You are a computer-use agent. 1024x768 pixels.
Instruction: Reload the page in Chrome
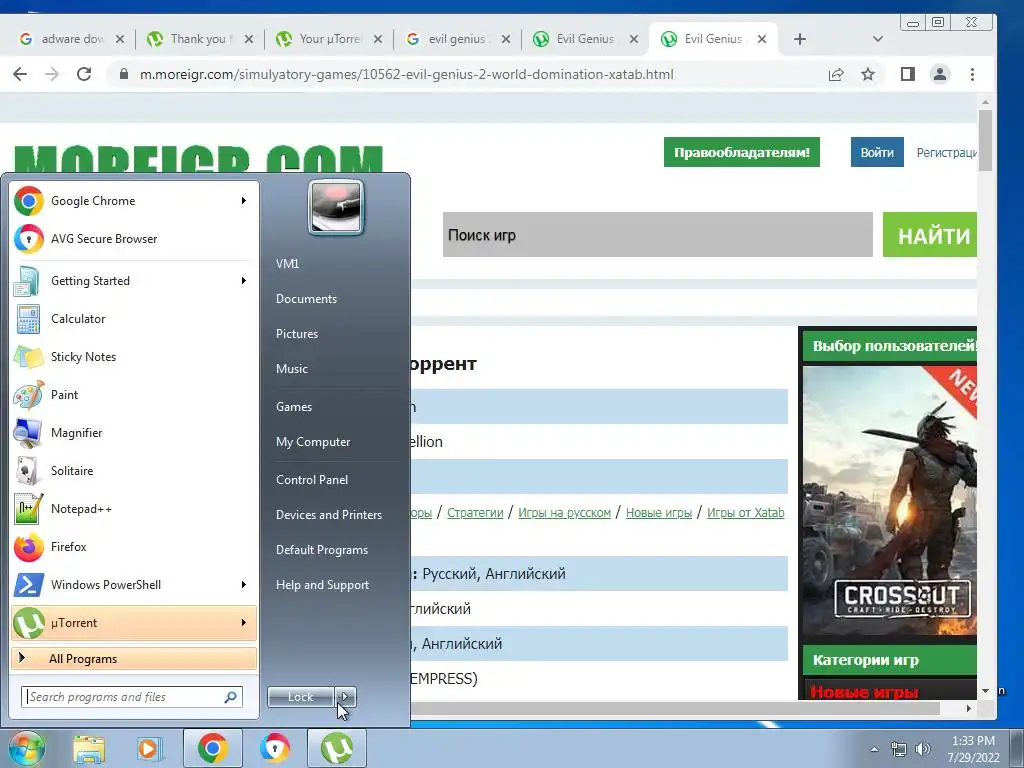click(x=84, y=74)
